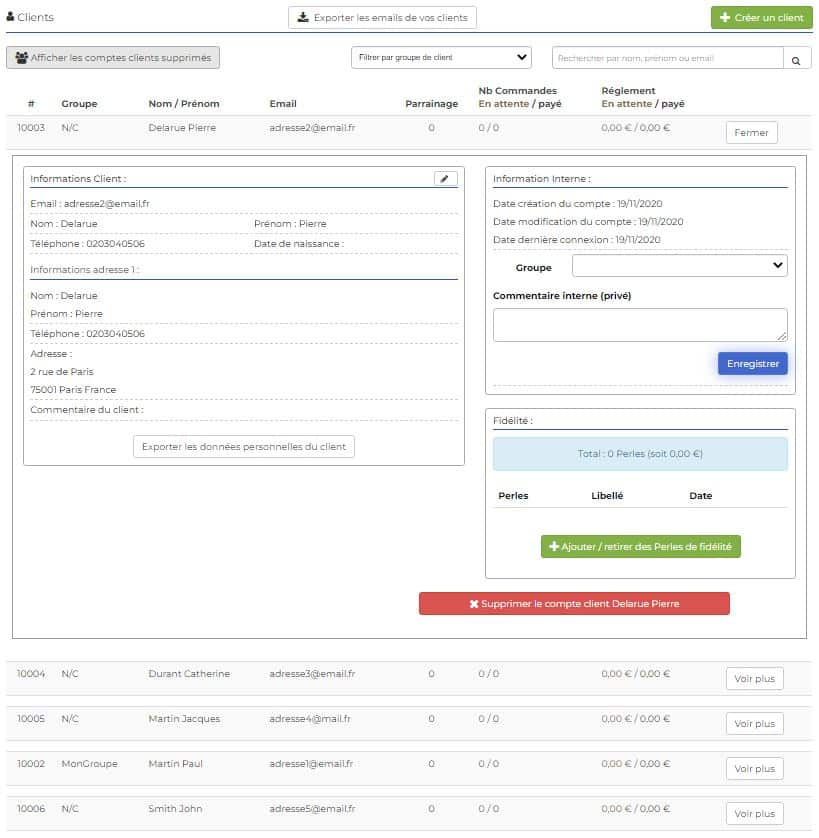This screenshot has height=838, width=819.
Task: Click client ID 10006
Action: tap(31, 809)
